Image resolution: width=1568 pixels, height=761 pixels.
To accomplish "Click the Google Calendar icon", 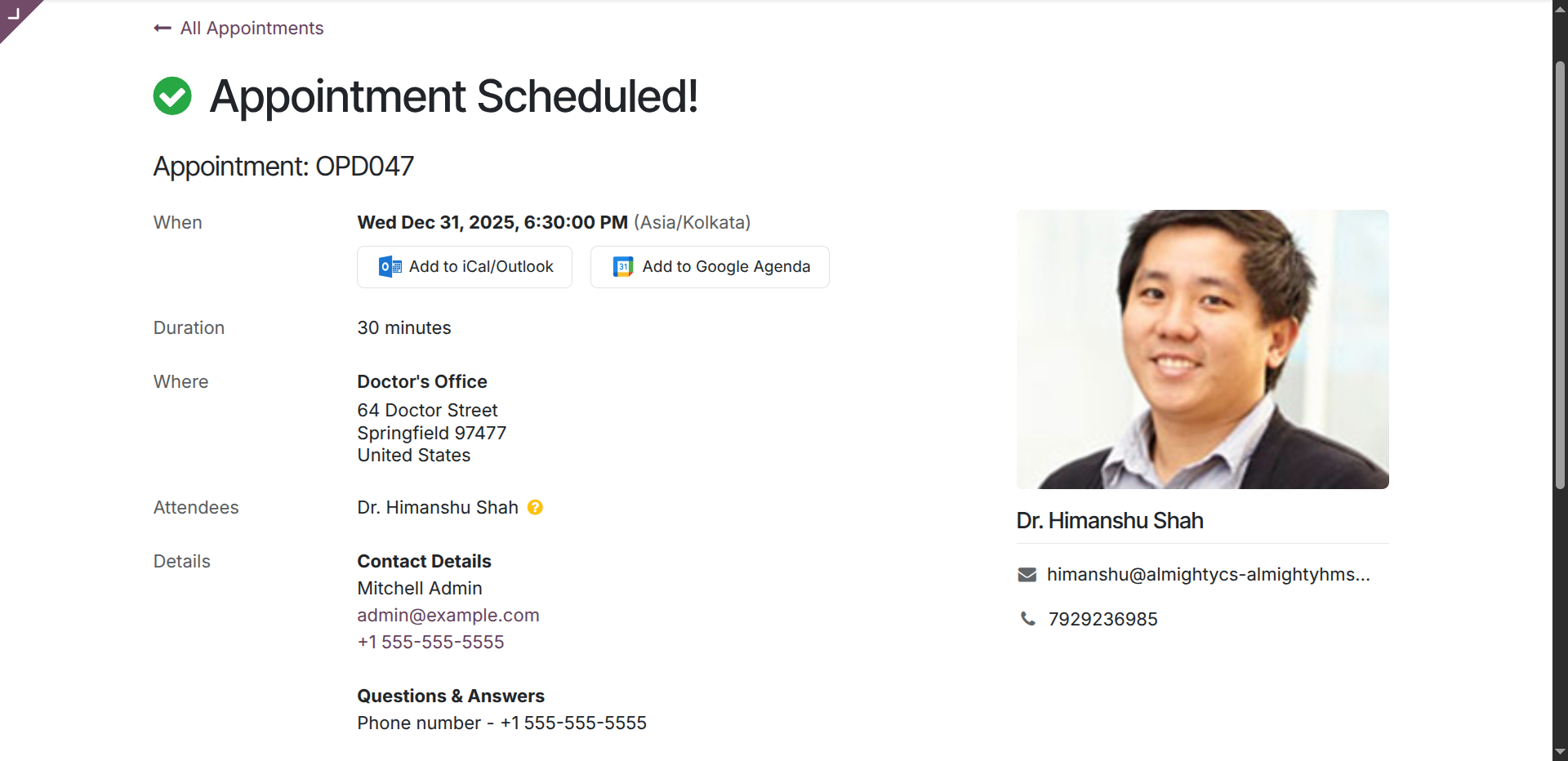I will pyautogui.click(x=623, y=267).
